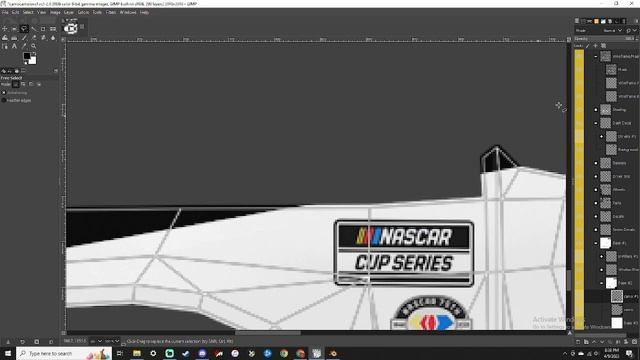The height and width of the screenshot is (360, 640).
Task: Select the Color Picker tool
Action: (24, 47)
